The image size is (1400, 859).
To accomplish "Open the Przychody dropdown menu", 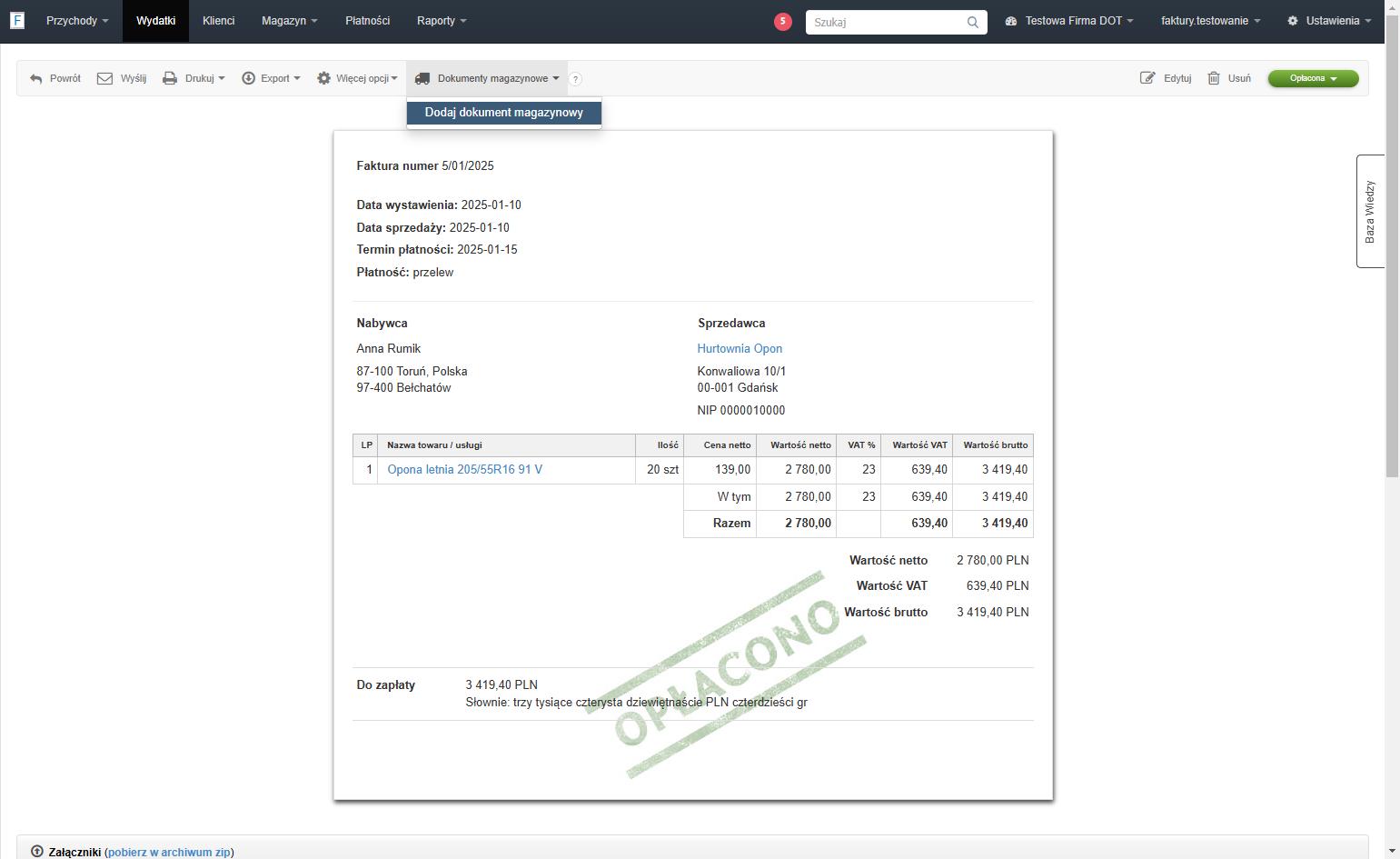I will pyautogui.click(x=77, y=21).
